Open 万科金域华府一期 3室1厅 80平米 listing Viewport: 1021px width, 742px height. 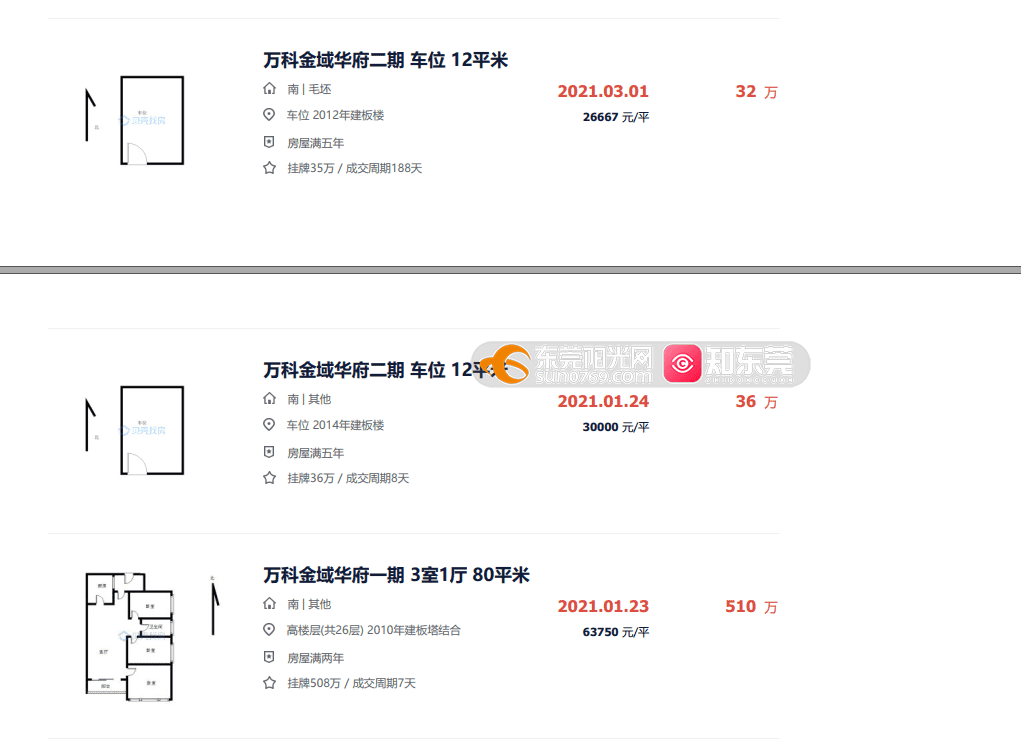(397, 575)
